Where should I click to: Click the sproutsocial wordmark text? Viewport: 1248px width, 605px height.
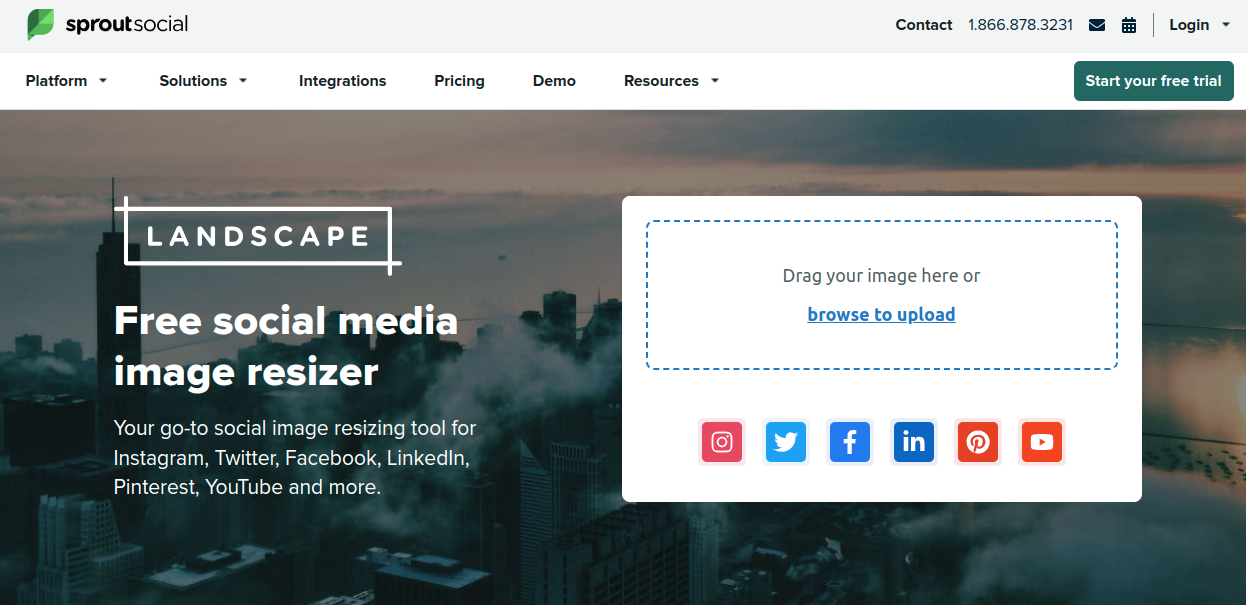point(127,25)
